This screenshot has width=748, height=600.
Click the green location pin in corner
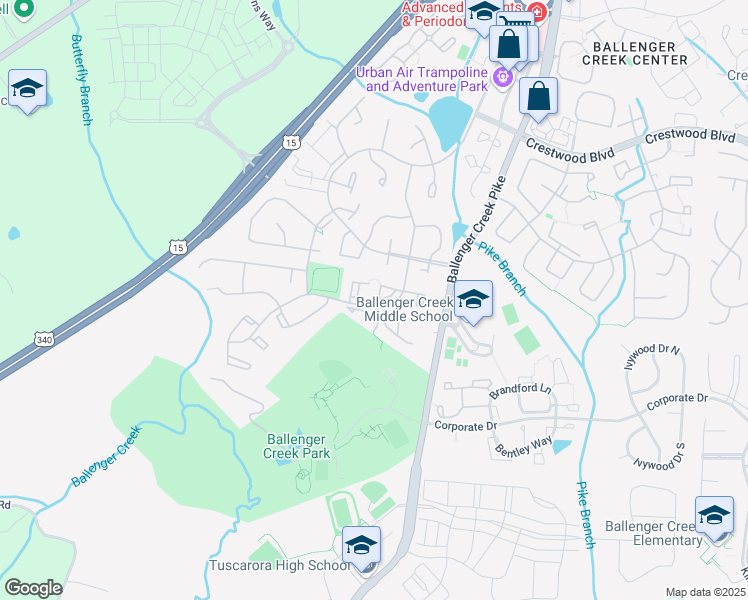(22, 8)
